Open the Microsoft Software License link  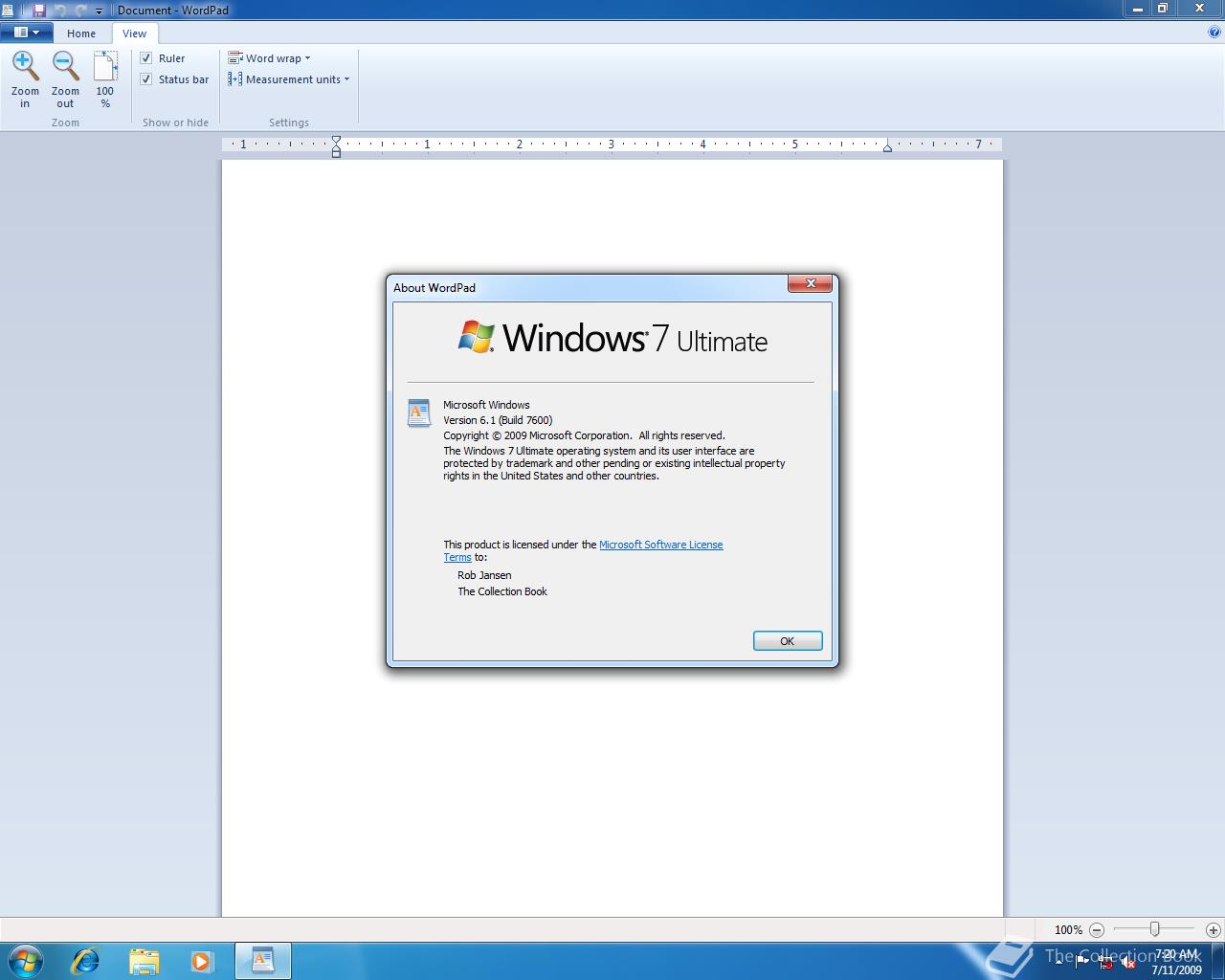pos(661,545)
